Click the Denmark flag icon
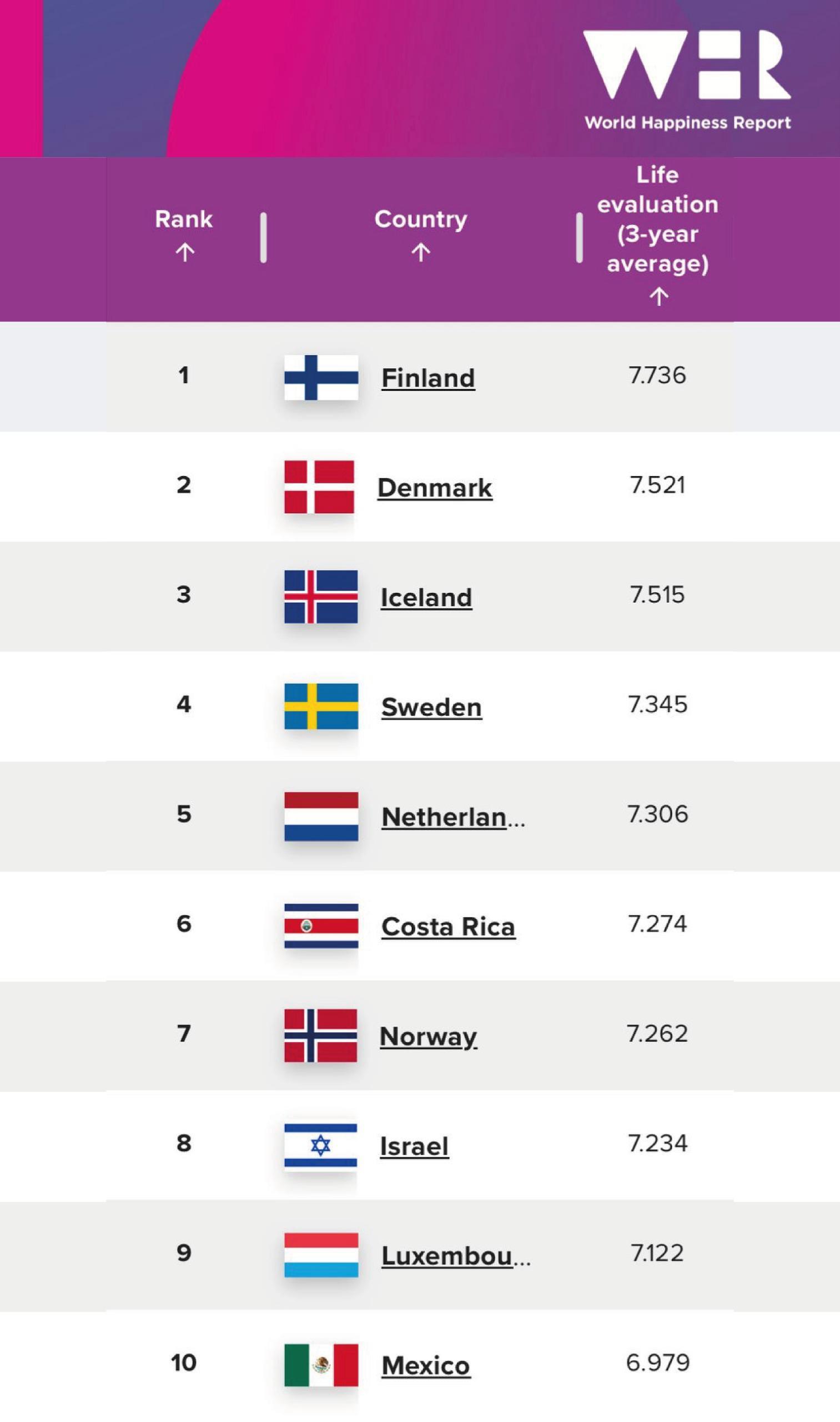The height and width of the screenshot is (1422, 840). pos(319,487)
